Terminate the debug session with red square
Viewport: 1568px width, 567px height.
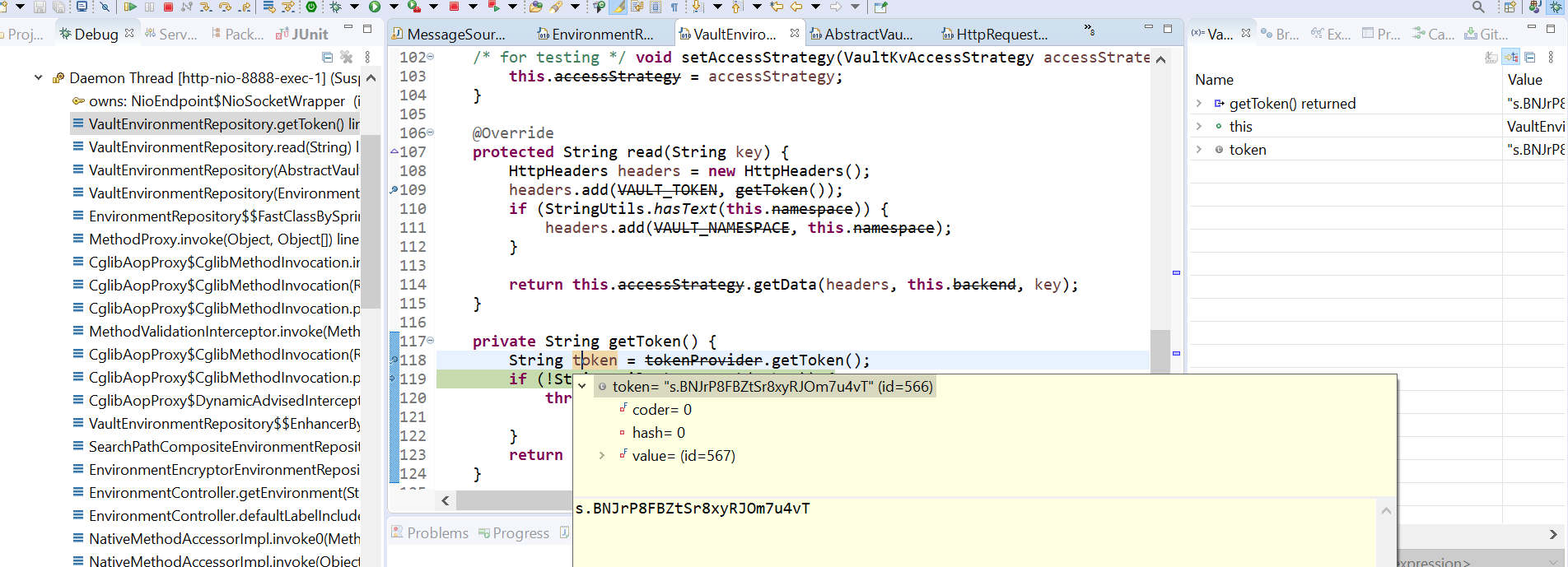168,7
